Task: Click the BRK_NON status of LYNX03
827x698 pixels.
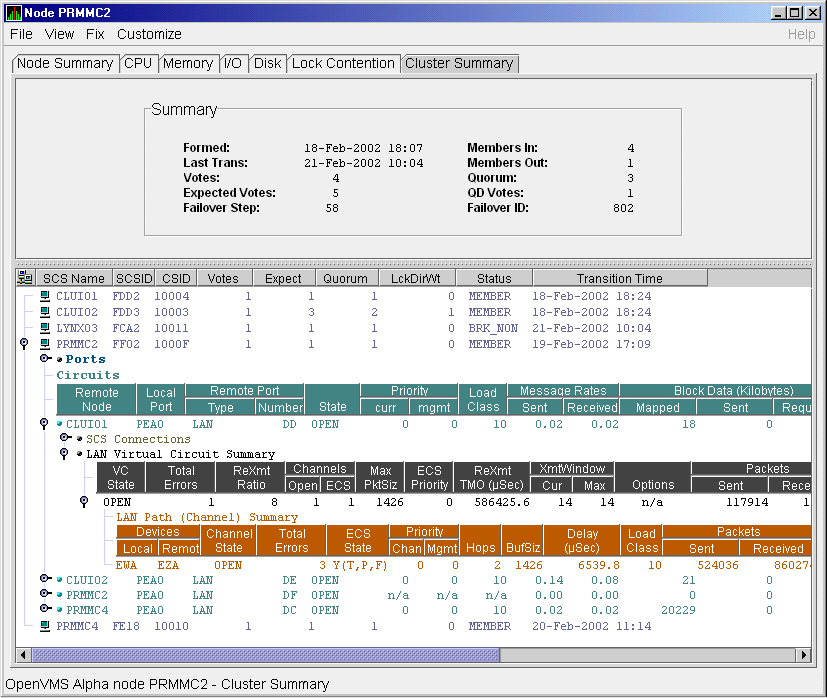Action: click(x=493, y=328)
